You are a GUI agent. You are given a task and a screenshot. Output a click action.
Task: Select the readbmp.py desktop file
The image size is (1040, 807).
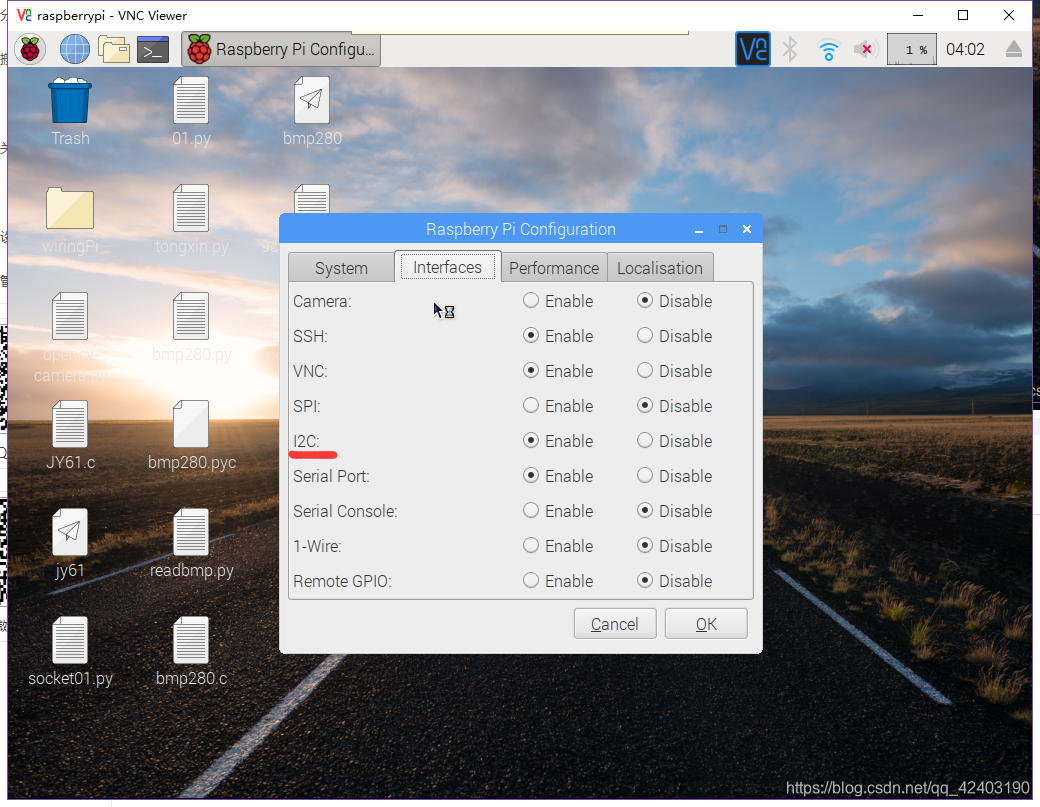coord(191,544)
